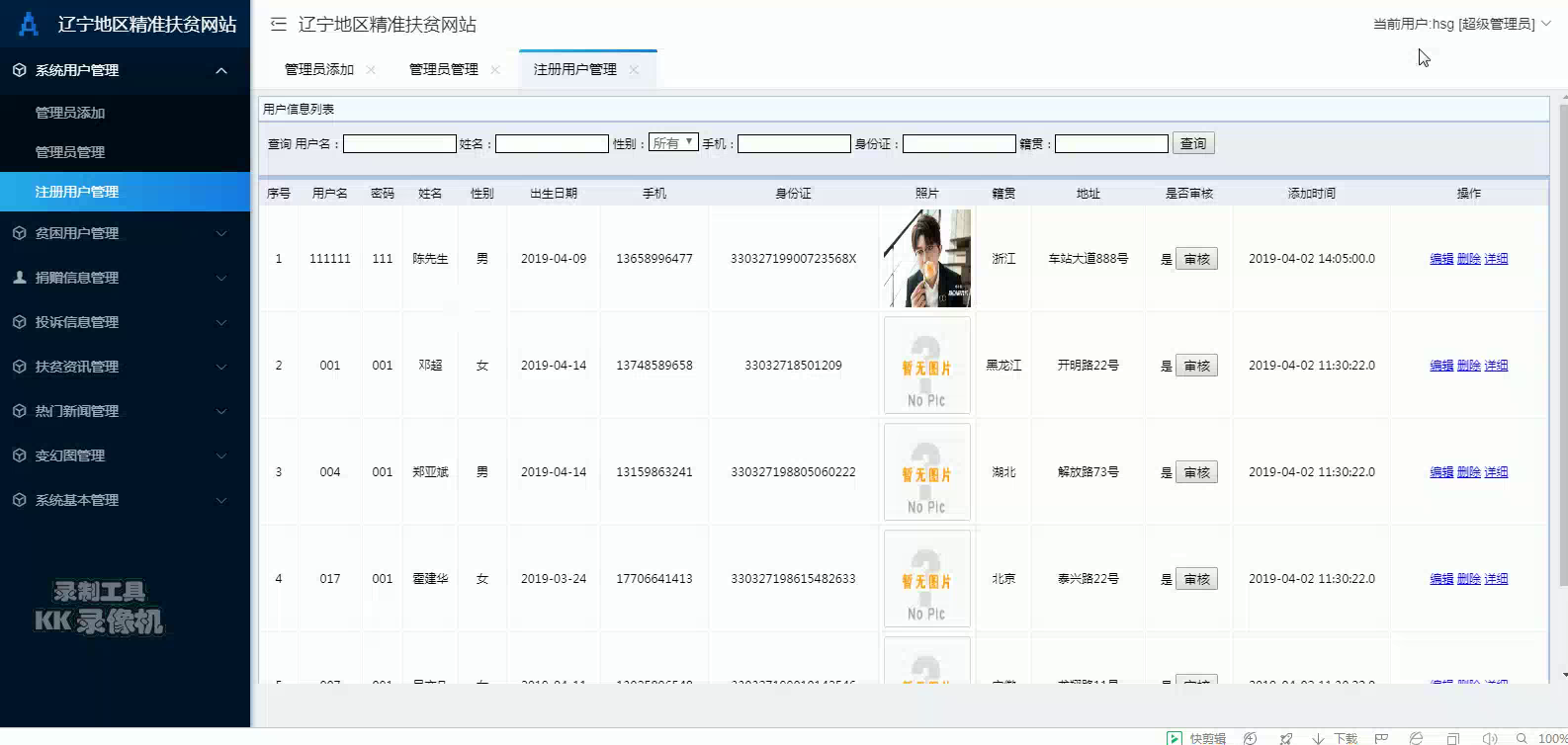The image size is (1568, 745).
Task: Open the current user hsg dropdown
Action: click(x=1461, y=24)
